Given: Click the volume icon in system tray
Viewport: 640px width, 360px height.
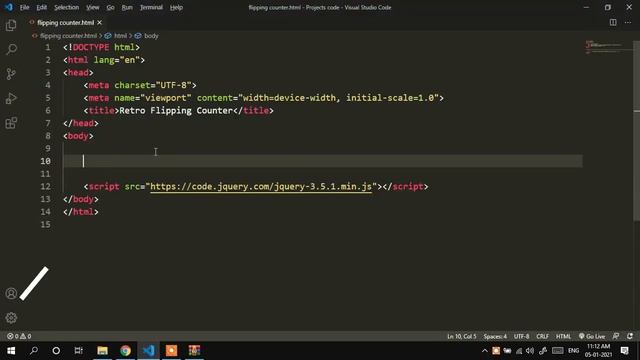Looking at the screenshot, I should (530, 351).
